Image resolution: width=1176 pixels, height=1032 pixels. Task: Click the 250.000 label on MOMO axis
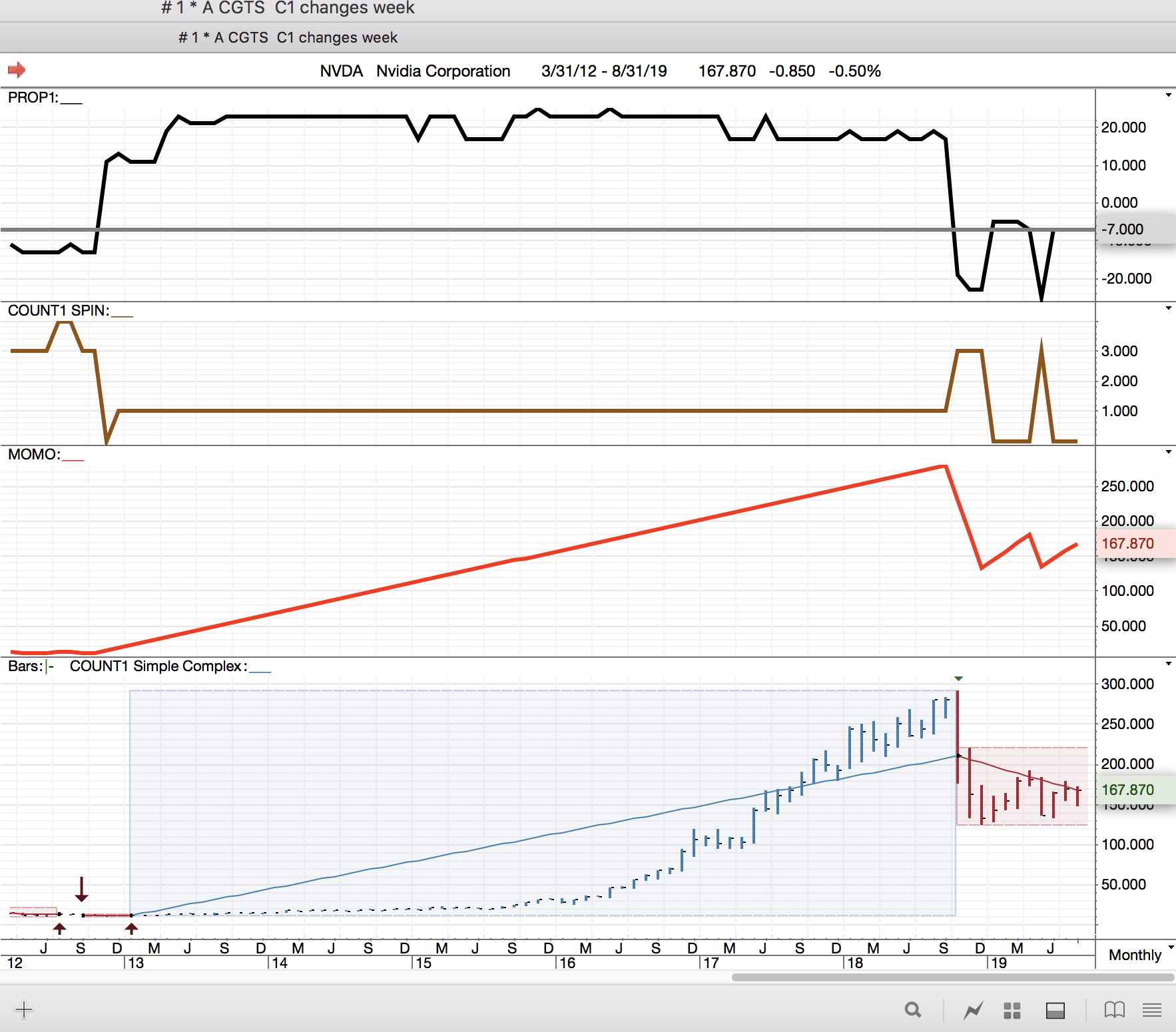click(x=1127, y=486)
